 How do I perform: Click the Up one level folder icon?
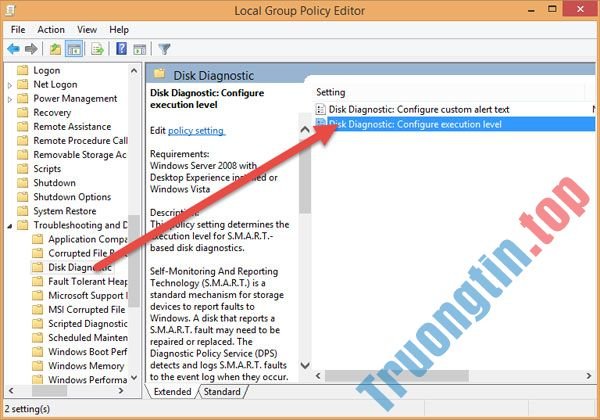[x=55, y=48]
